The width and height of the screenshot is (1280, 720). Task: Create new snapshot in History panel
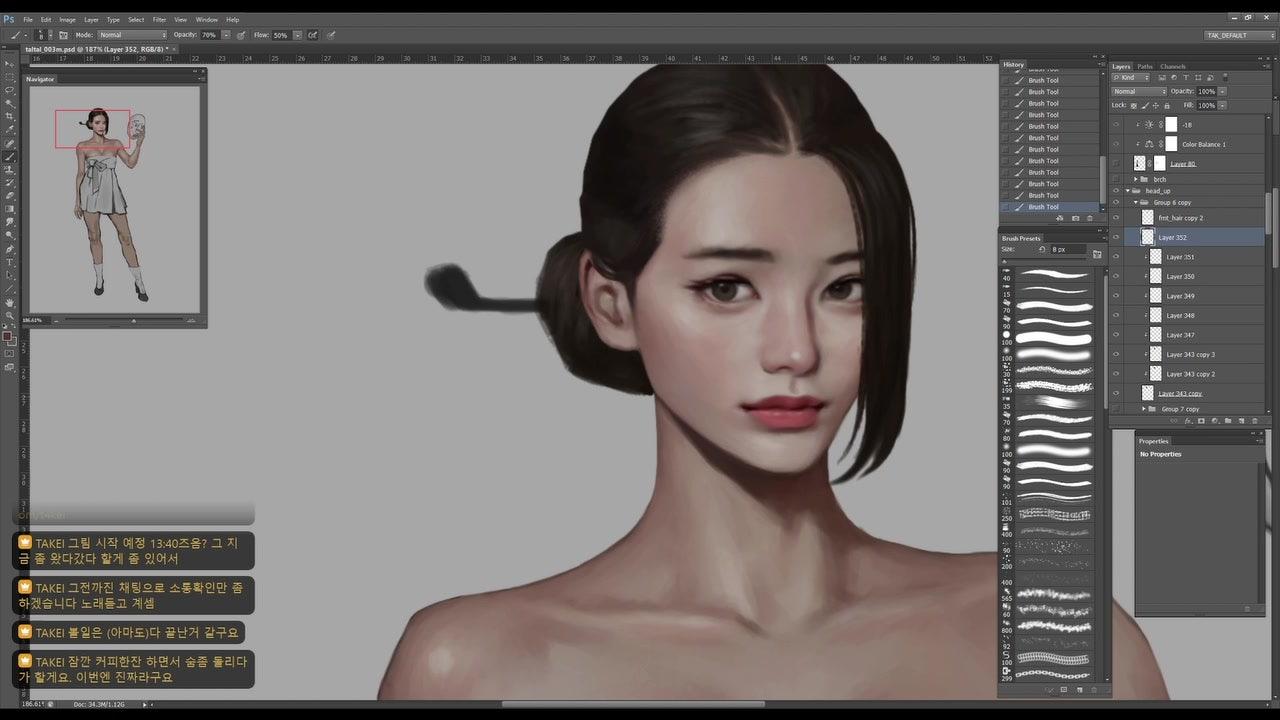click(x=1076, y=218)
